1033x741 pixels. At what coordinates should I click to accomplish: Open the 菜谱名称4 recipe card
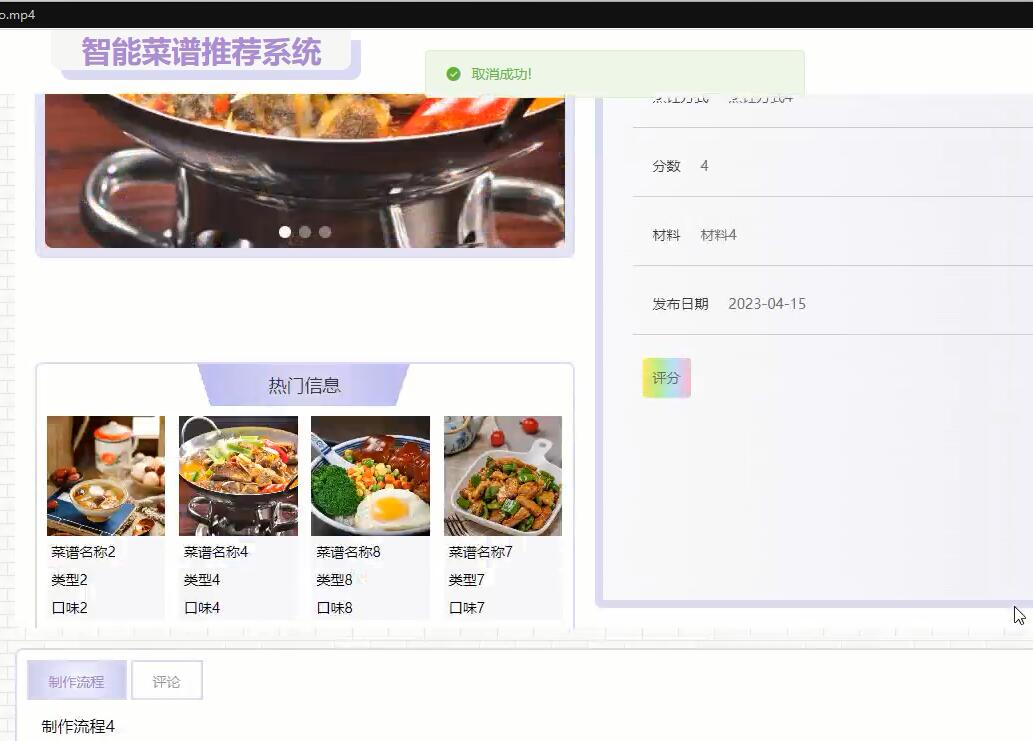pyautogui.click(x=238, y=475)
